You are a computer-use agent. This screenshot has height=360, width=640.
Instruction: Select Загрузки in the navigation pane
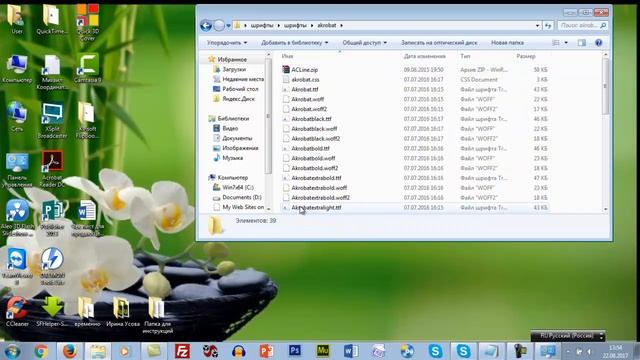[234, 69]
